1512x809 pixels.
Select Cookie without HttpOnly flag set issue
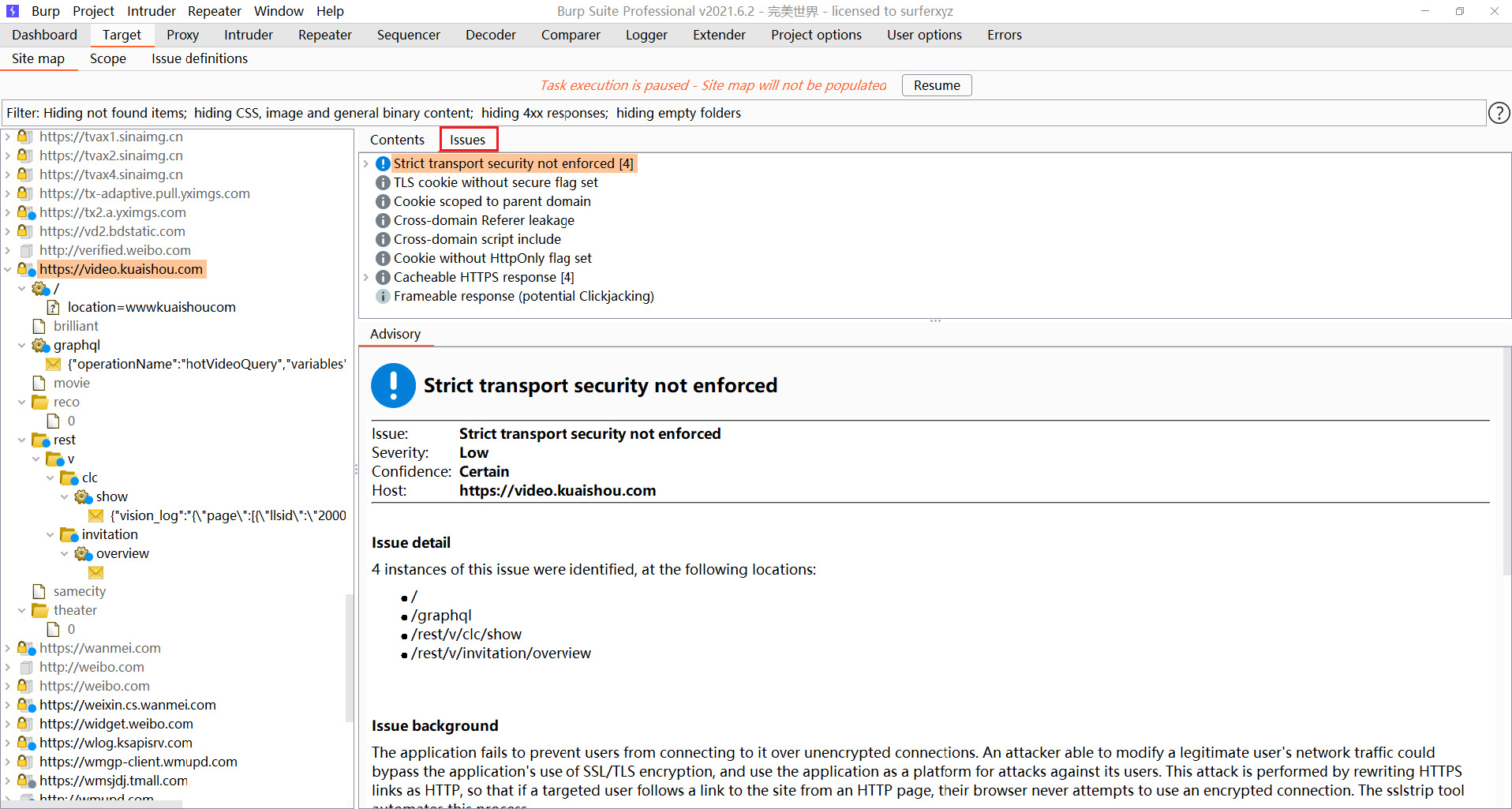(492, 258)
